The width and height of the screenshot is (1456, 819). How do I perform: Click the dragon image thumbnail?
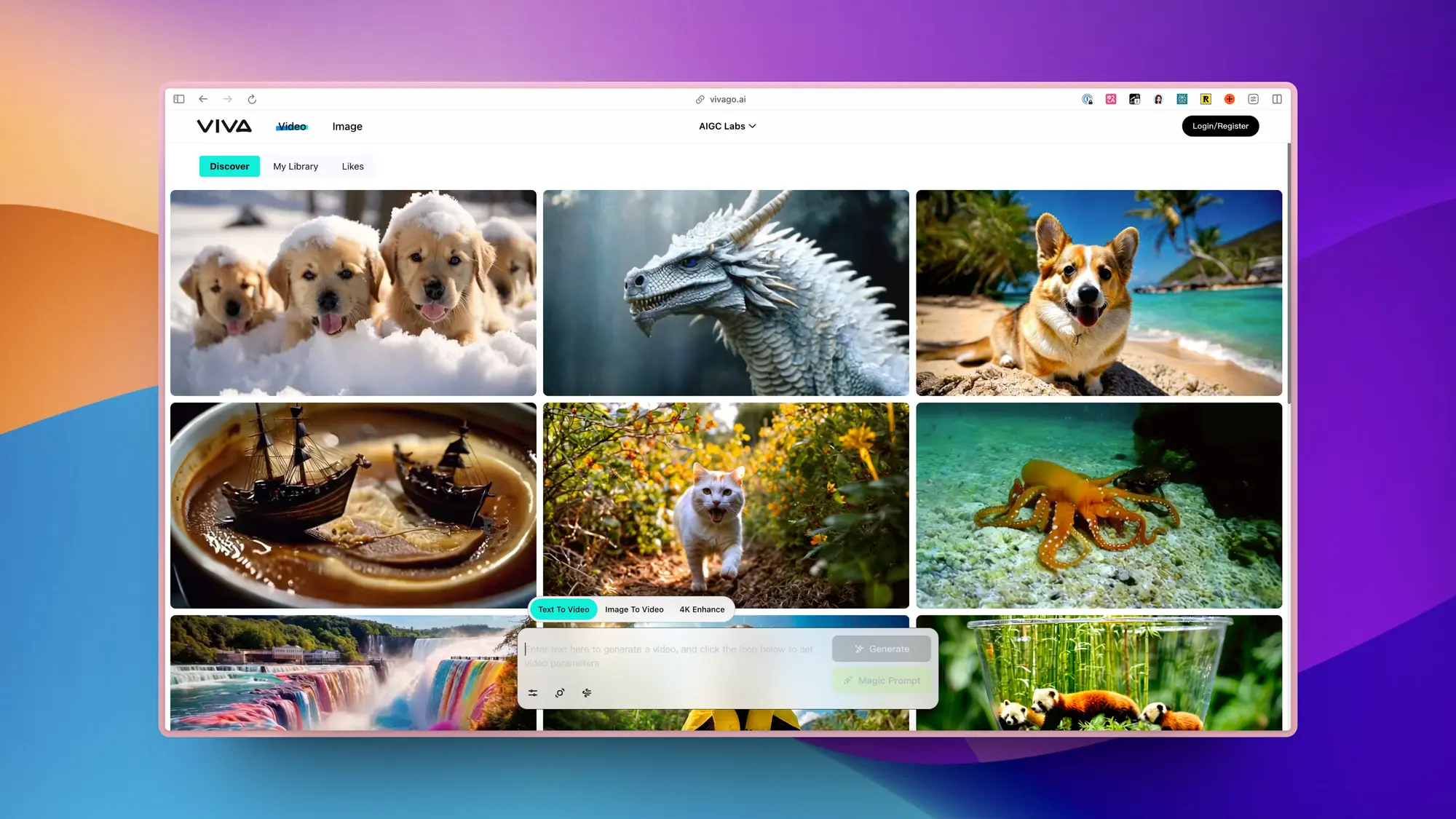(x=726, y=292)
